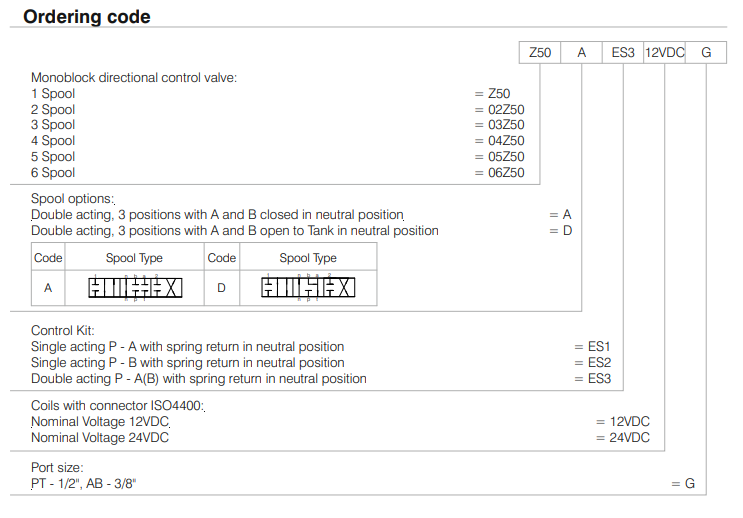Select the 12VDC ordering code box
743x518 pixels.
[664, 53]
